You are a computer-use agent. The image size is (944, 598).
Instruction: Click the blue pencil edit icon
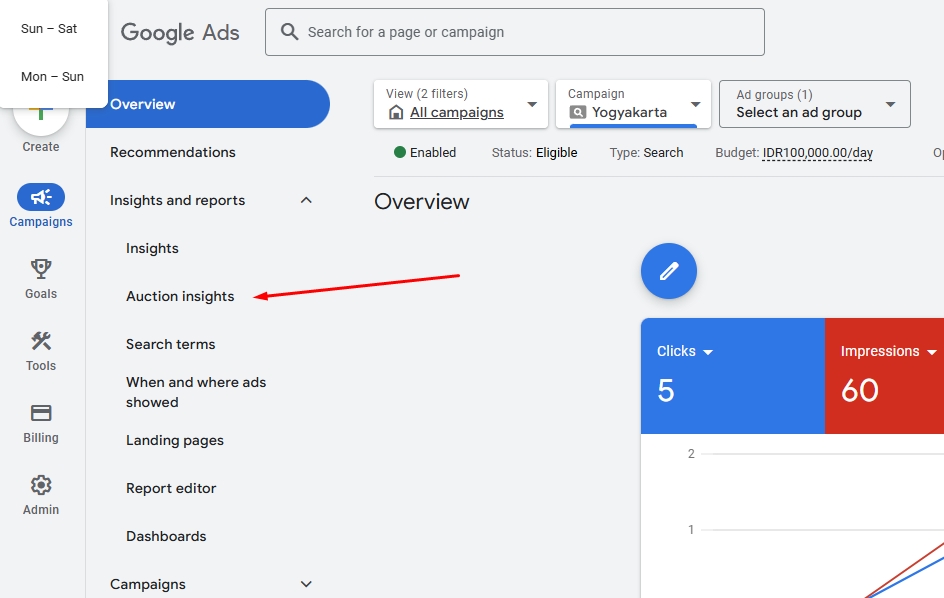point(668,270)
